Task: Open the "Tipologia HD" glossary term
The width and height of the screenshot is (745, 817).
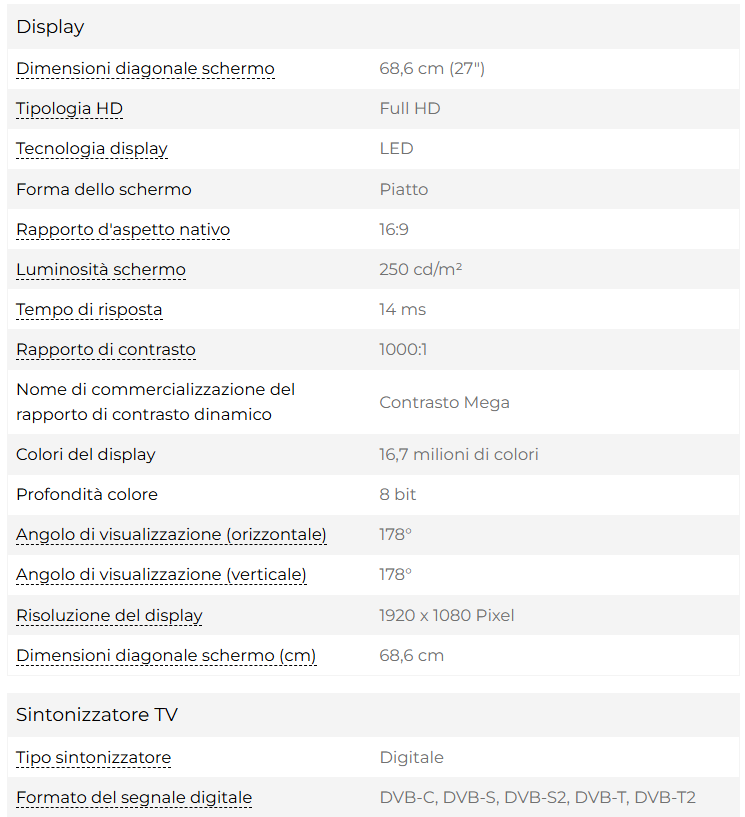Action: pos(69,109)
